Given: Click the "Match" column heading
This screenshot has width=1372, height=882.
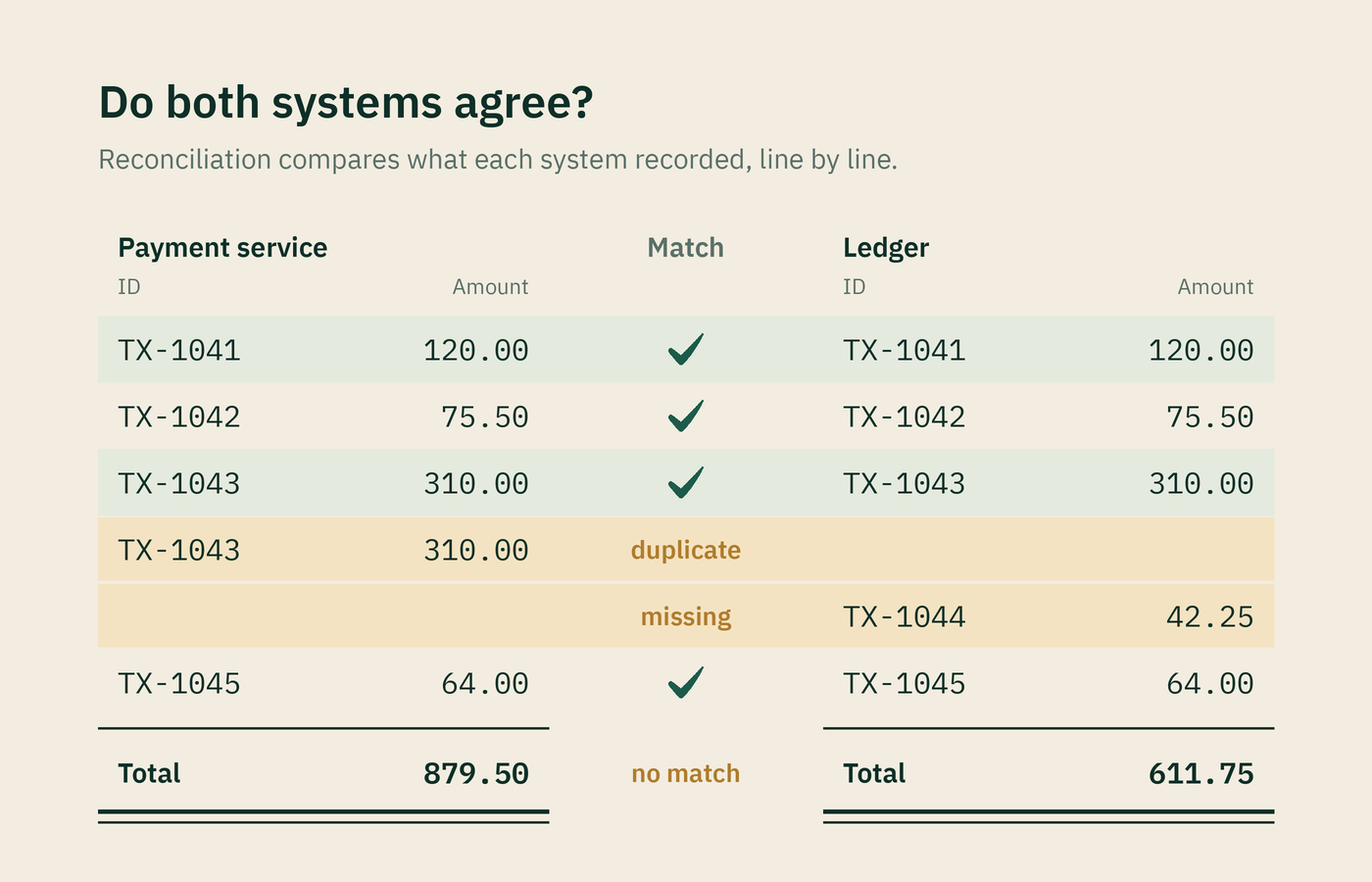Looking at the screenshot, I should point(686,248).
